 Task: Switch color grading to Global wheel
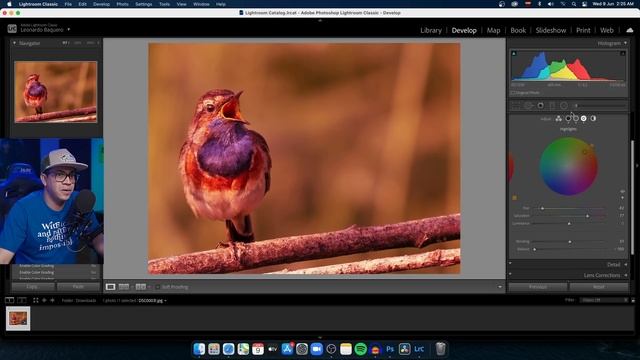point(593,118)
